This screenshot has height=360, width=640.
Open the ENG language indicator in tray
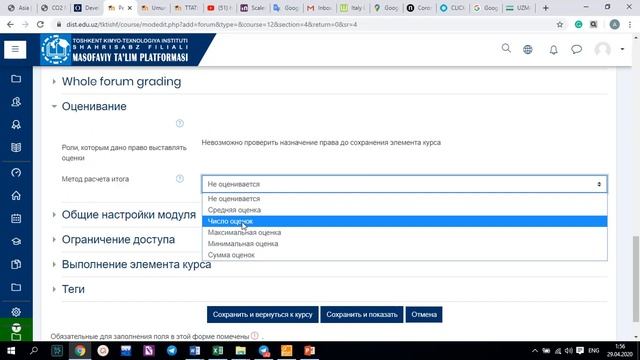[x=593, y=351]
